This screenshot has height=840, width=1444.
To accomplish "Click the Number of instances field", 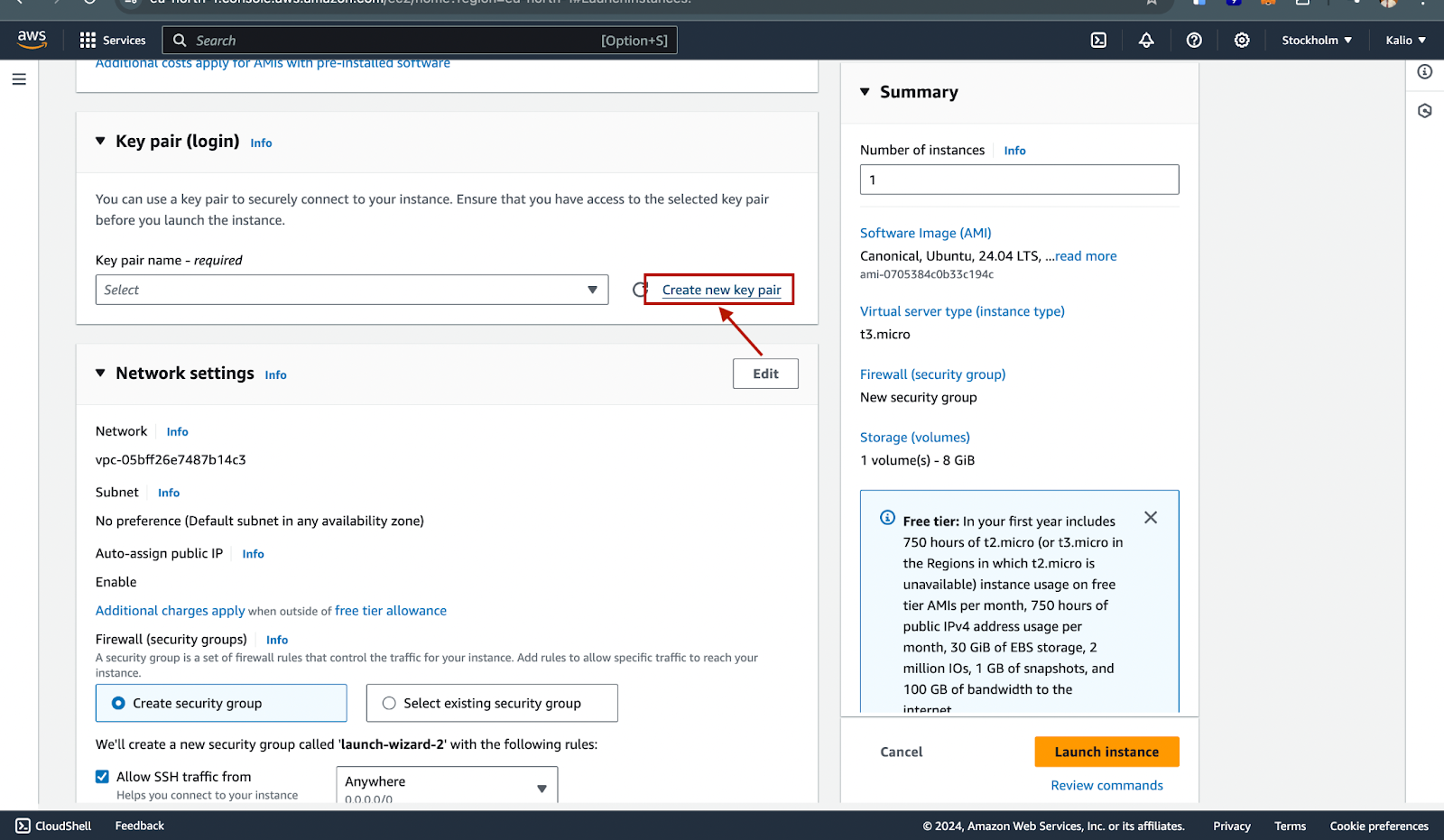I will pos(1019,180).
